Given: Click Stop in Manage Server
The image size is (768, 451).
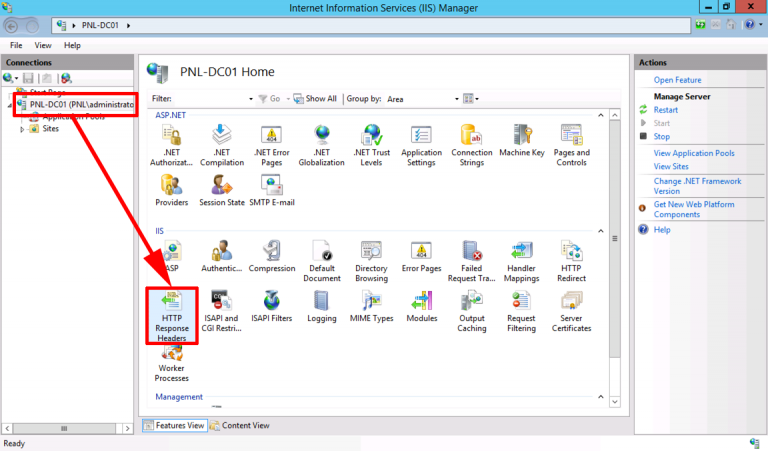Looking at the screenshot, I should point(662,137).
